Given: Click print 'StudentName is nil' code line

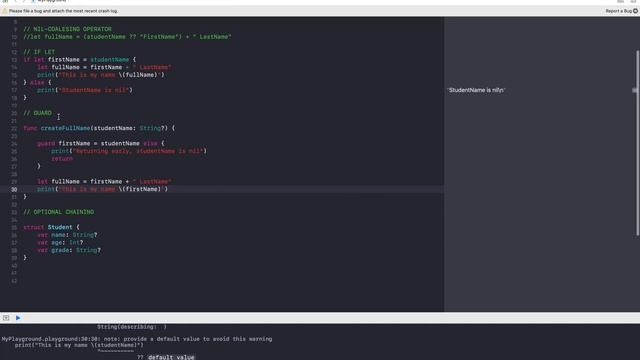Looking at the screenshot, I should [85, 90].
